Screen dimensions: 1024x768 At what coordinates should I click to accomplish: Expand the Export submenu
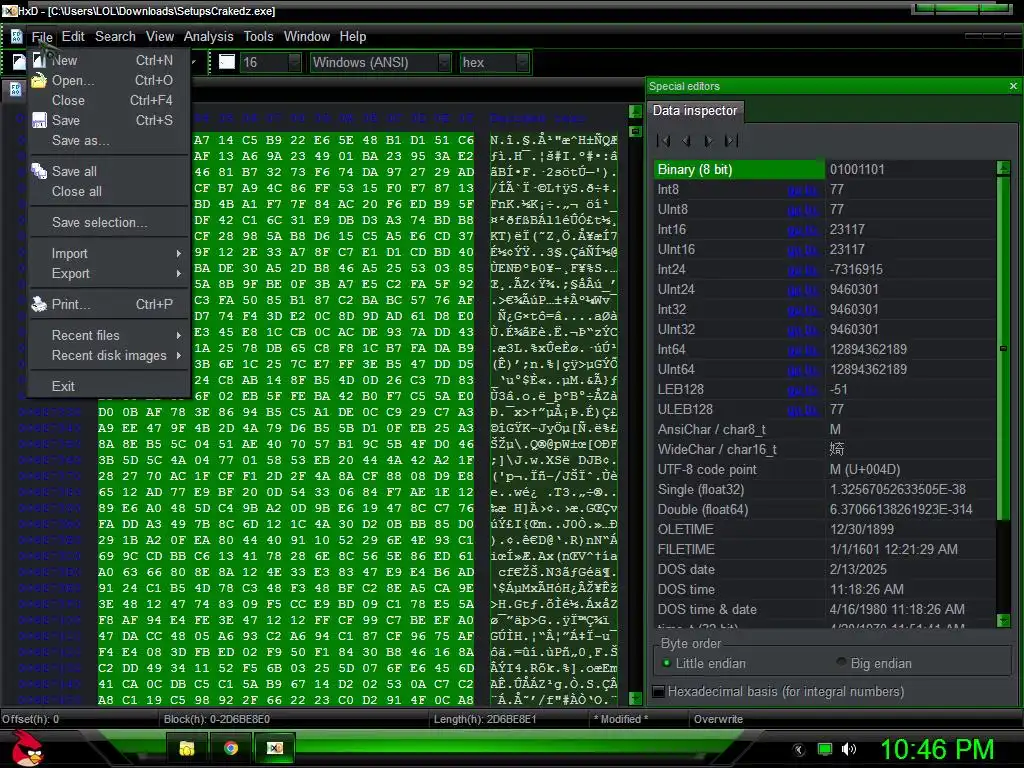point(109,274)
